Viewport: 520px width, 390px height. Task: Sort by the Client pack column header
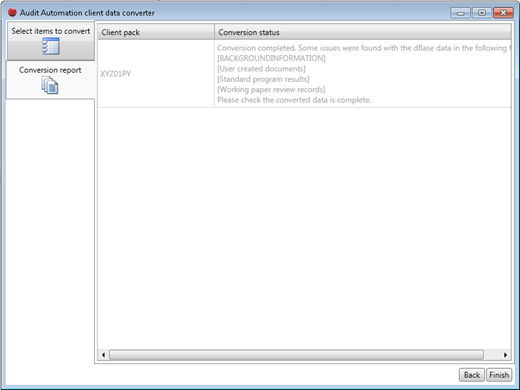(156, 32)
